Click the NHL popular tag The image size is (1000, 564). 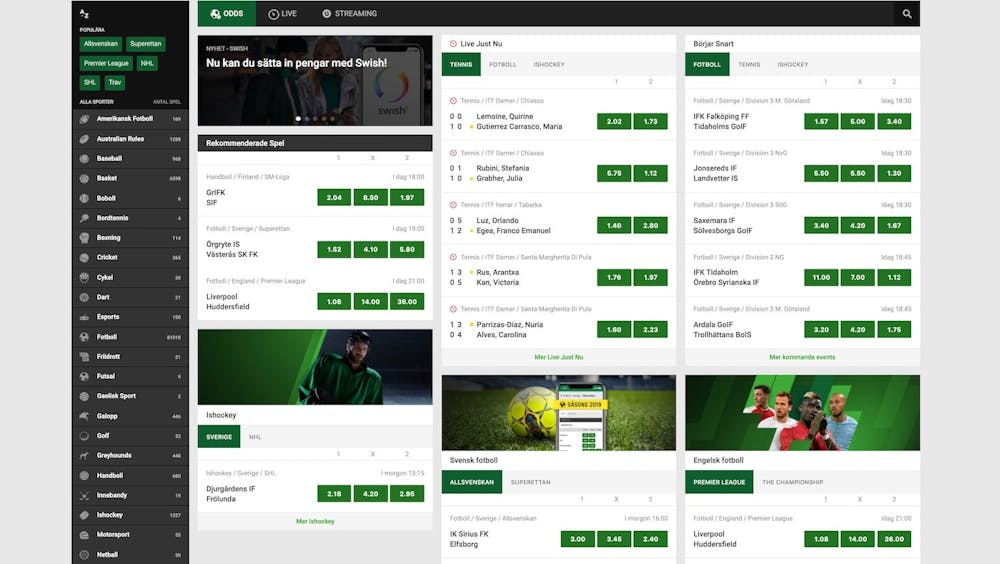pyautogui.click(x=147, y=63)
